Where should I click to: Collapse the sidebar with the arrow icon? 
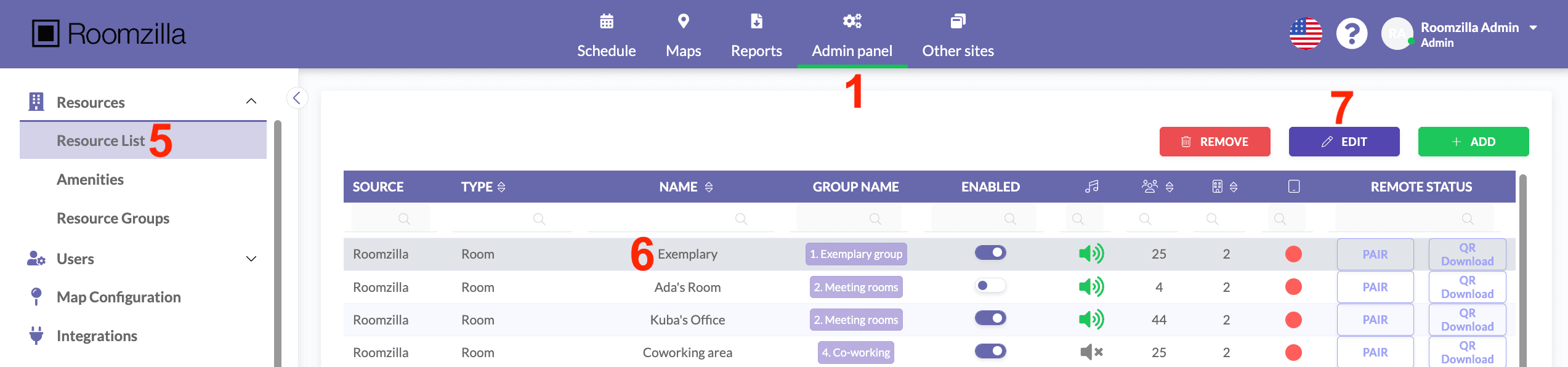(x=297, y=98)
